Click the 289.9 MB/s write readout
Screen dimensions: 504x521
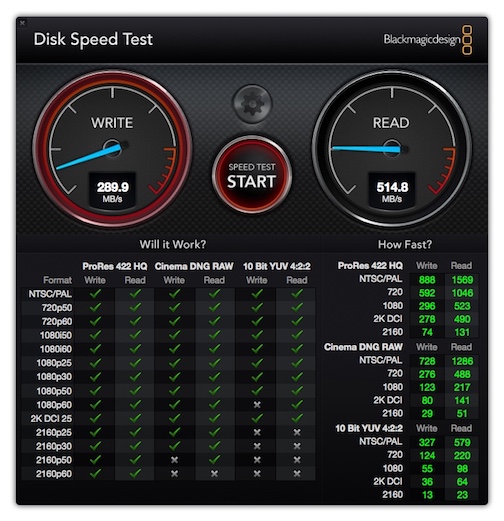112,192
